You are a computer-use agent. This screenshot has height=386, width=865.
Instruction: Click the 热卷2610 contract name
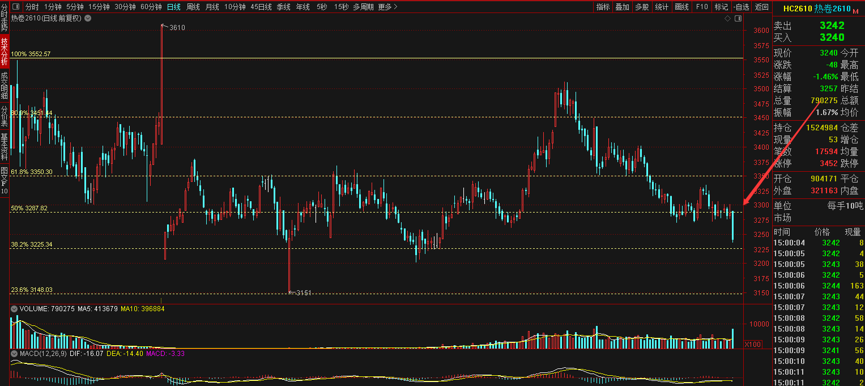point(832,8)
